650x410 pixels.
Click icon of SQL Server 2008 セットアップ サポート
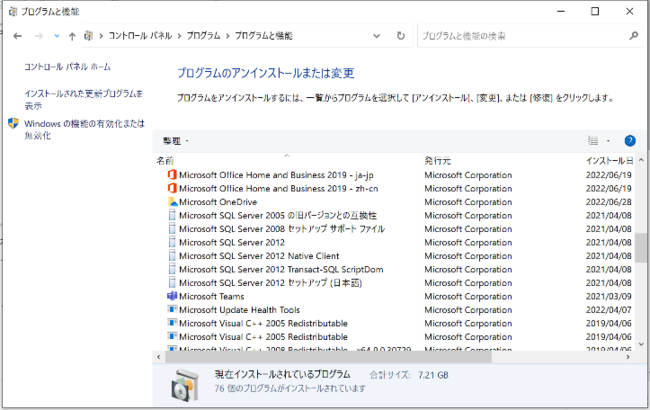click(172, 228)
